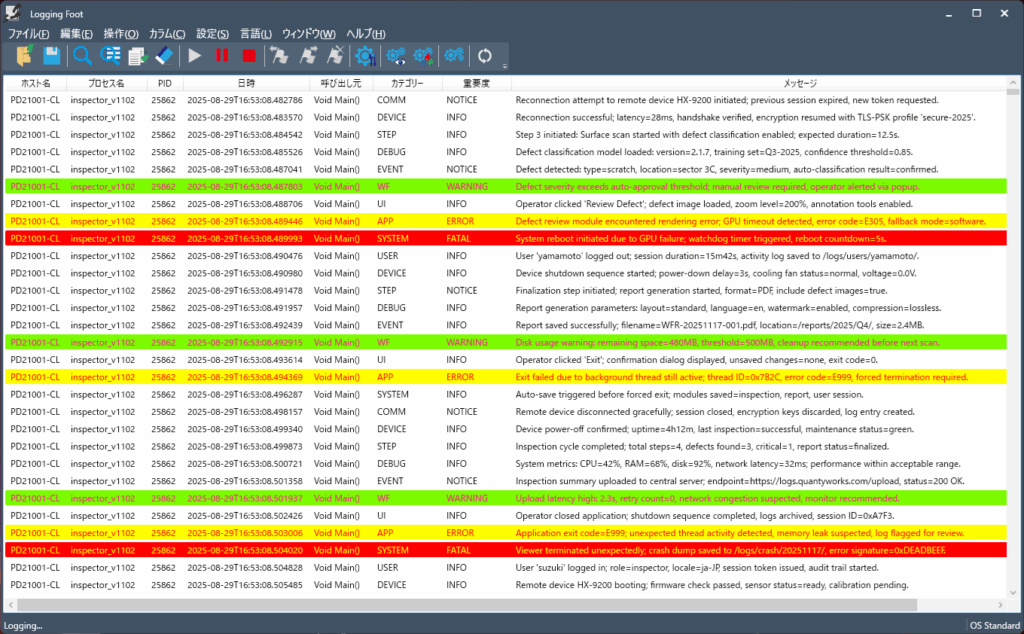
Task: Click the circular refresh arrows icon
Action: click(486, 56)
